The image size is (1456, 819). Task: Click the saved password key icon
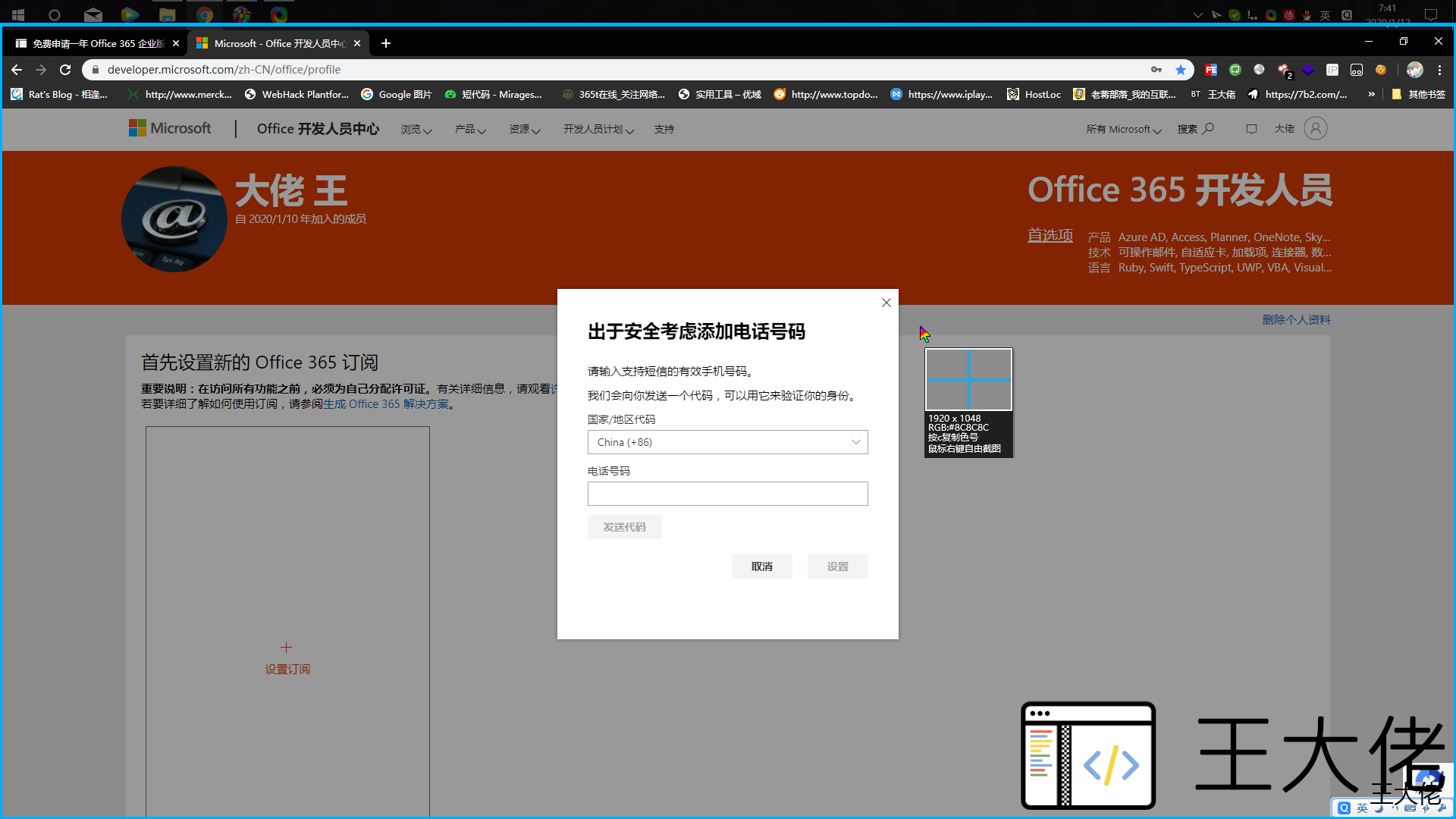click(1156, 70)
